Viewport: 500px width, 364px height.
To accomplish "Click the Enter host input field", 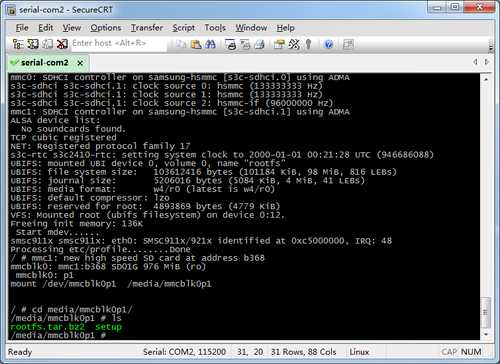I will 118,43.
